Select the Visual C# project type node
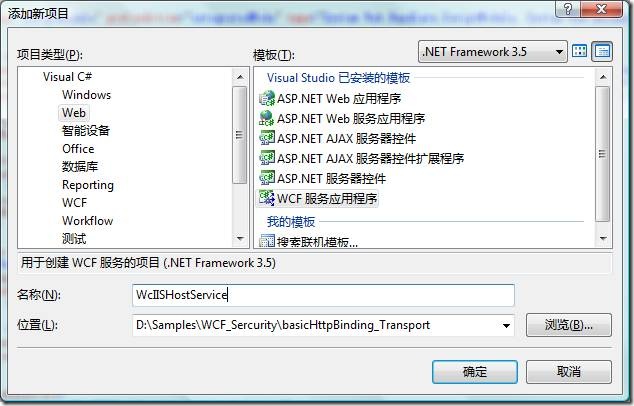Screen dimensions: 634x406 click(68, 76)
